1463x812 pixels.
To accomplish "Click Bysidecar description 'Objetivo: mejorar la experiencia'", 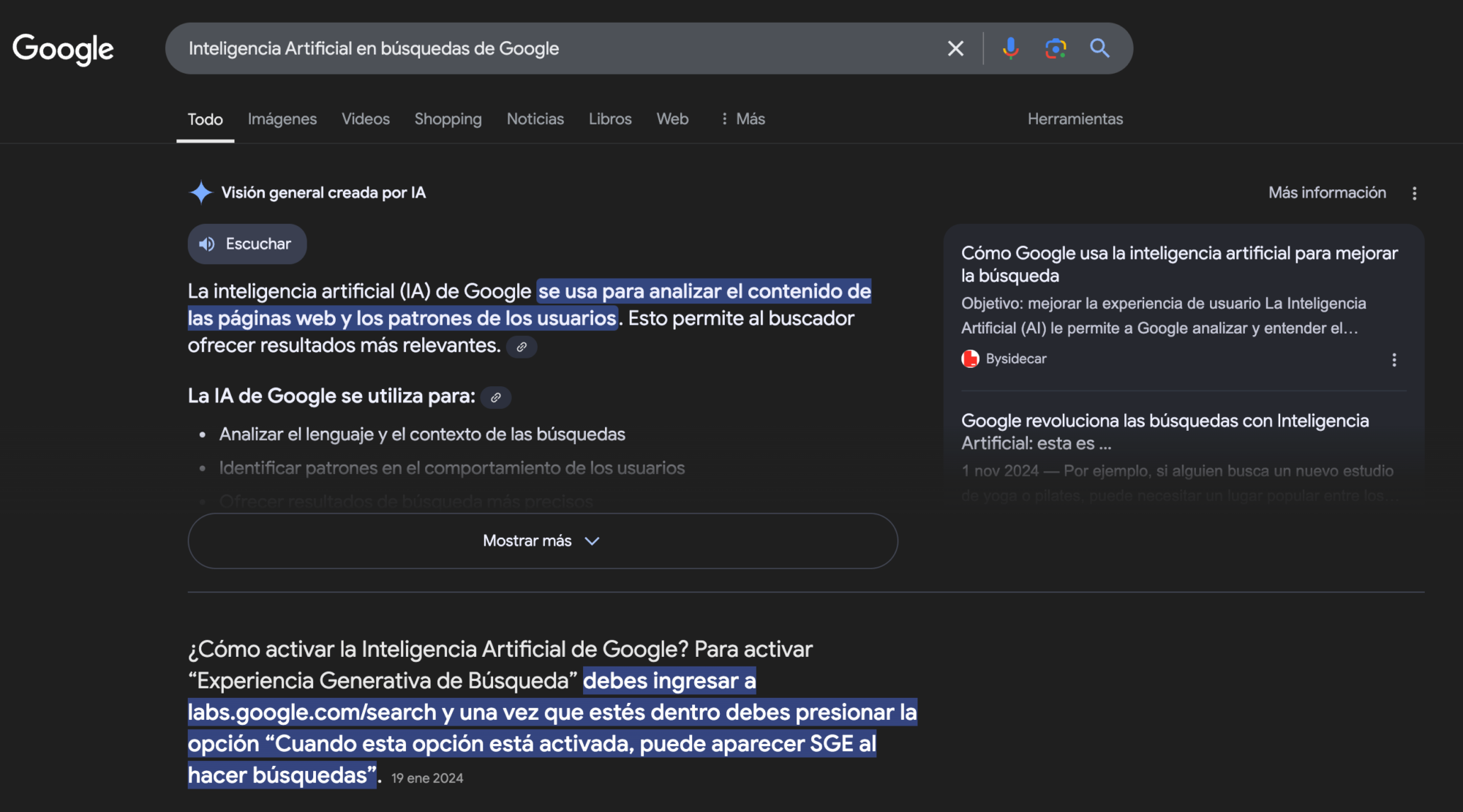I will pos(1163,315).
